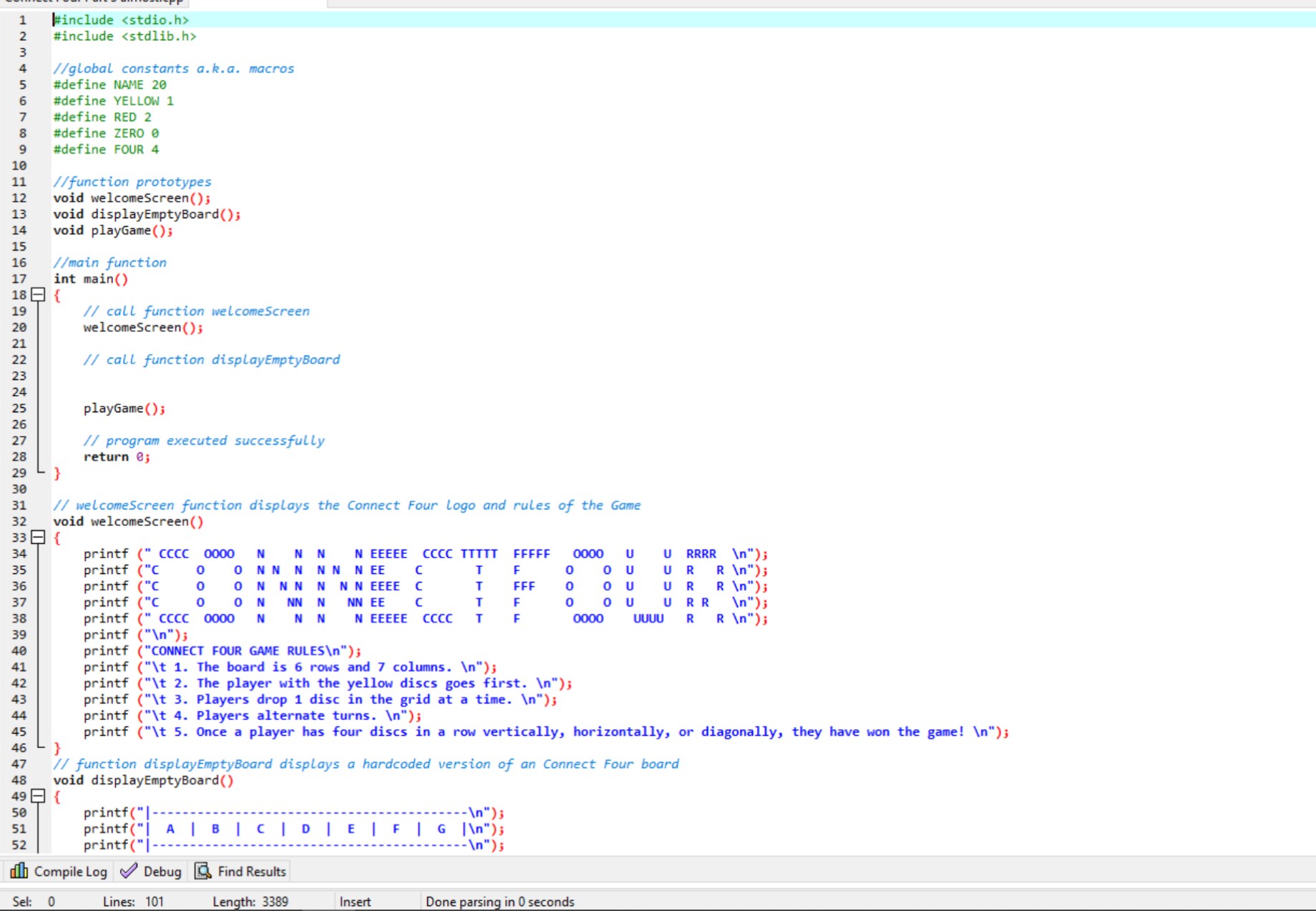This screenshot has height=911, width=1316.
Task: Click the definition "void welcomeScreen()" on line 32
Action: (128, 522)
